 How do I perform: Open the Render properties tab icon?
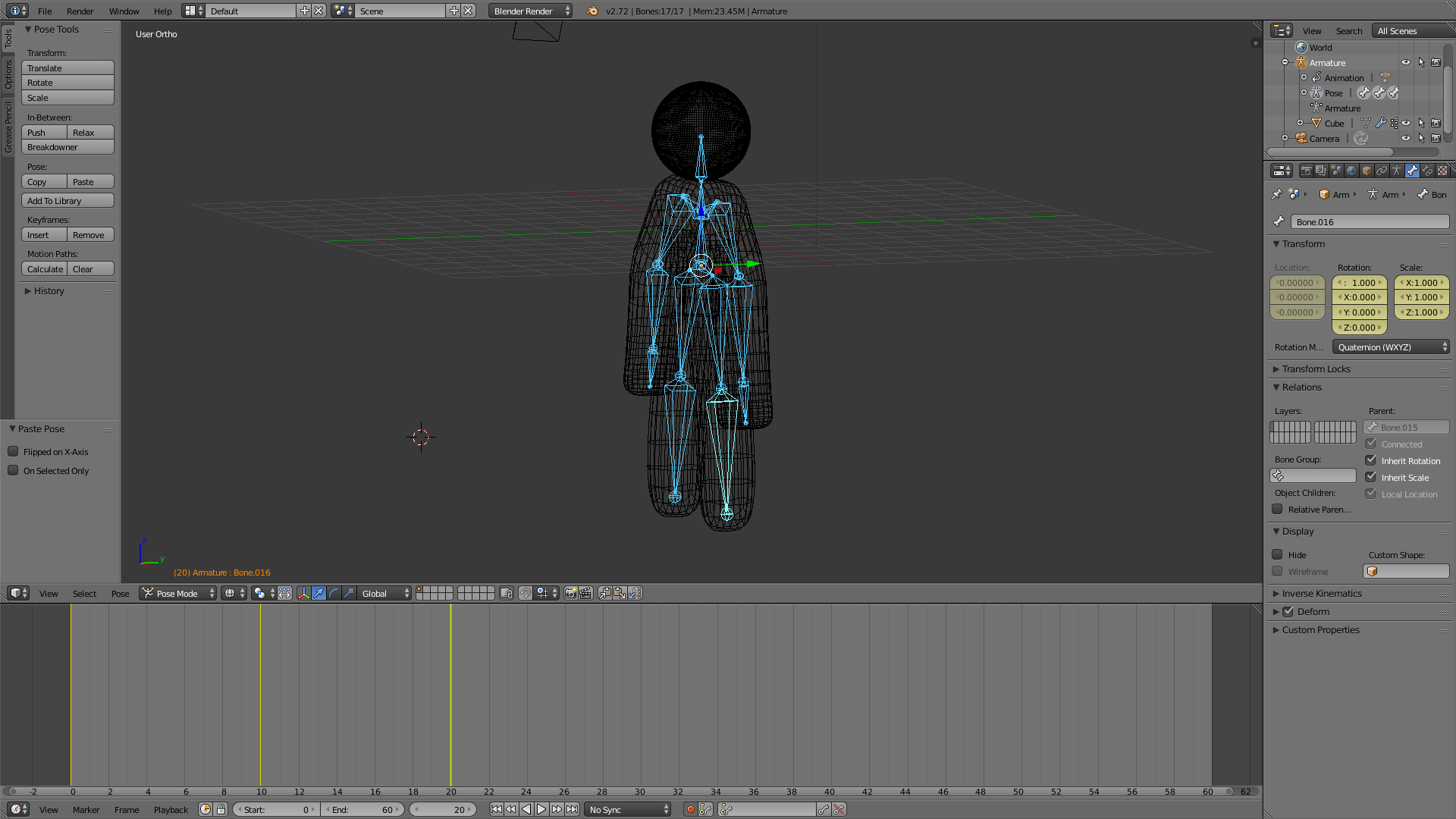(1306, 171)
